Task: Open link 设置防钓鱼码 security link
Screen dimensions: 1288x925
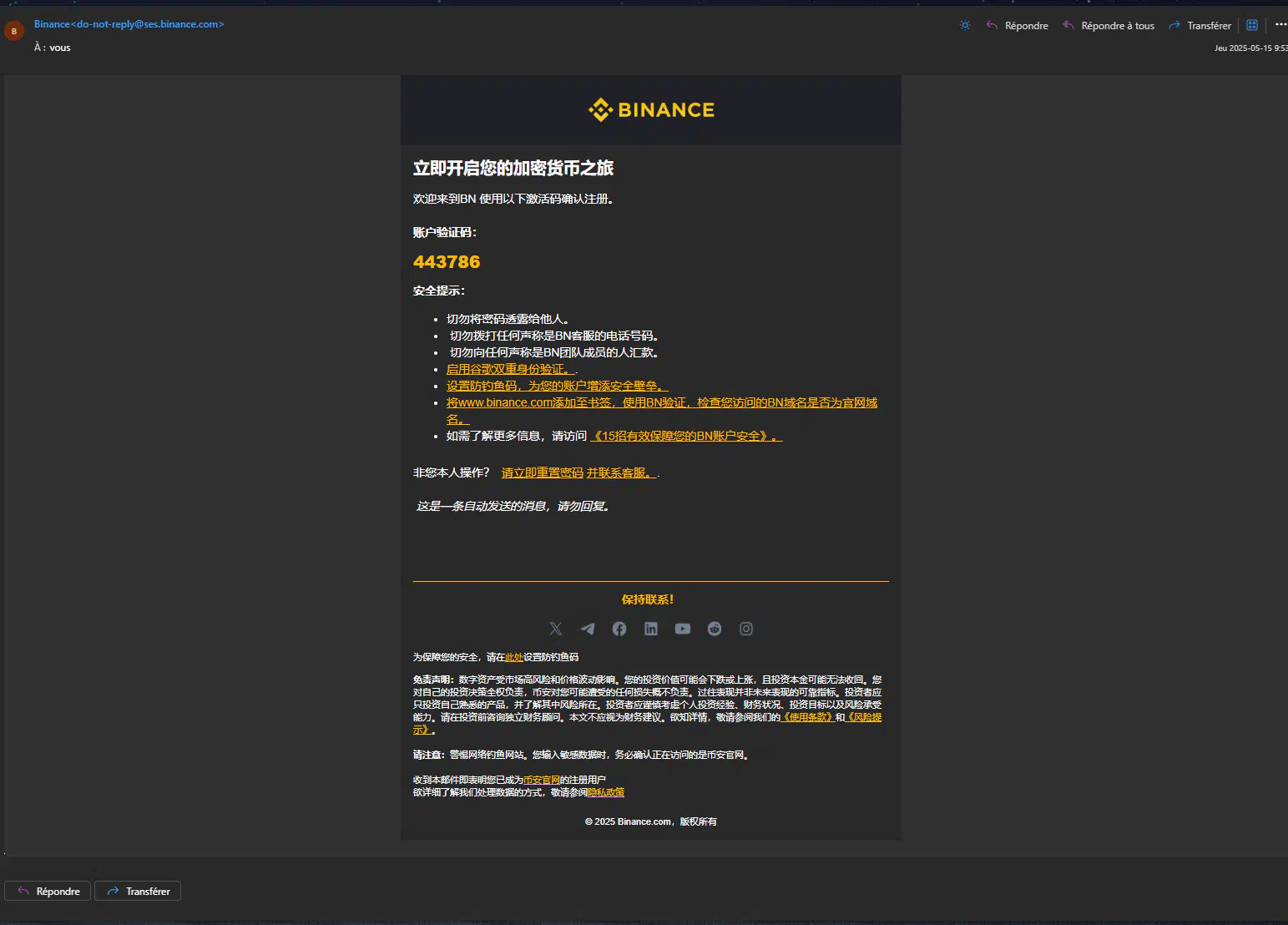Action: coord(558,386)
